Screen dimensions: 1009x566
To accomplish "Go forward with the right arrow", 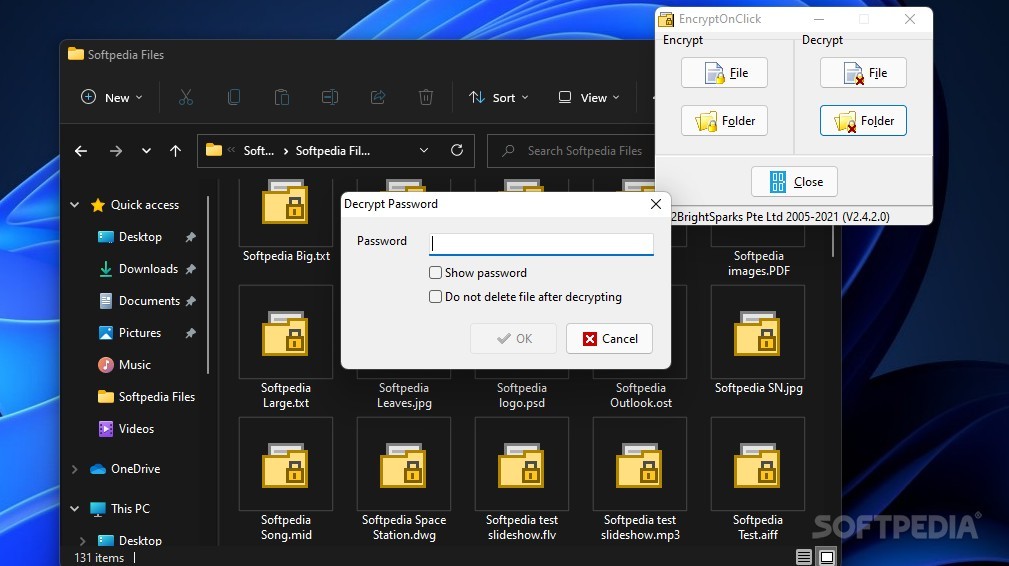I will point(116,151).
